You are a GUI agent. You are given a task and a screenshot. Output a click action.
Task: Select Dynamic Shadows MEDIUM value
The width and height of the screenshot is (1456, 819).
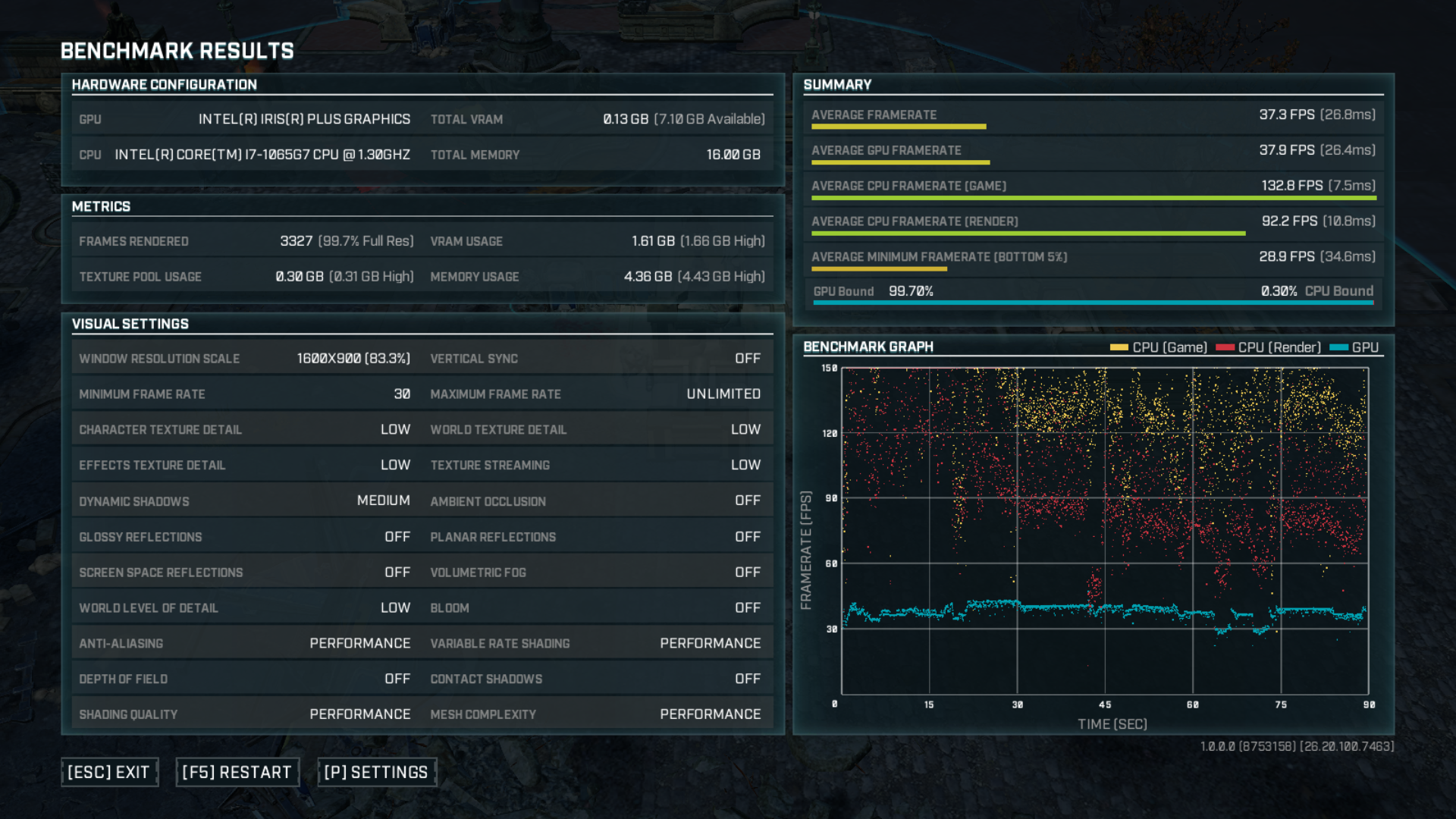pyautogui.click(x=383, y=500)
